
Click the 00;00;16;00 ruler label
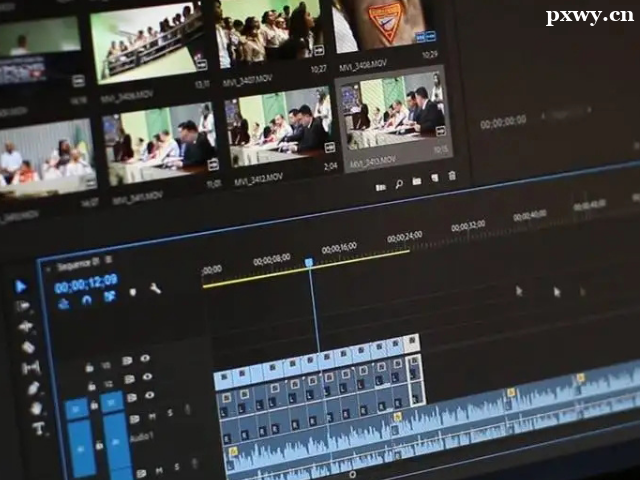(x=339, y=248)
